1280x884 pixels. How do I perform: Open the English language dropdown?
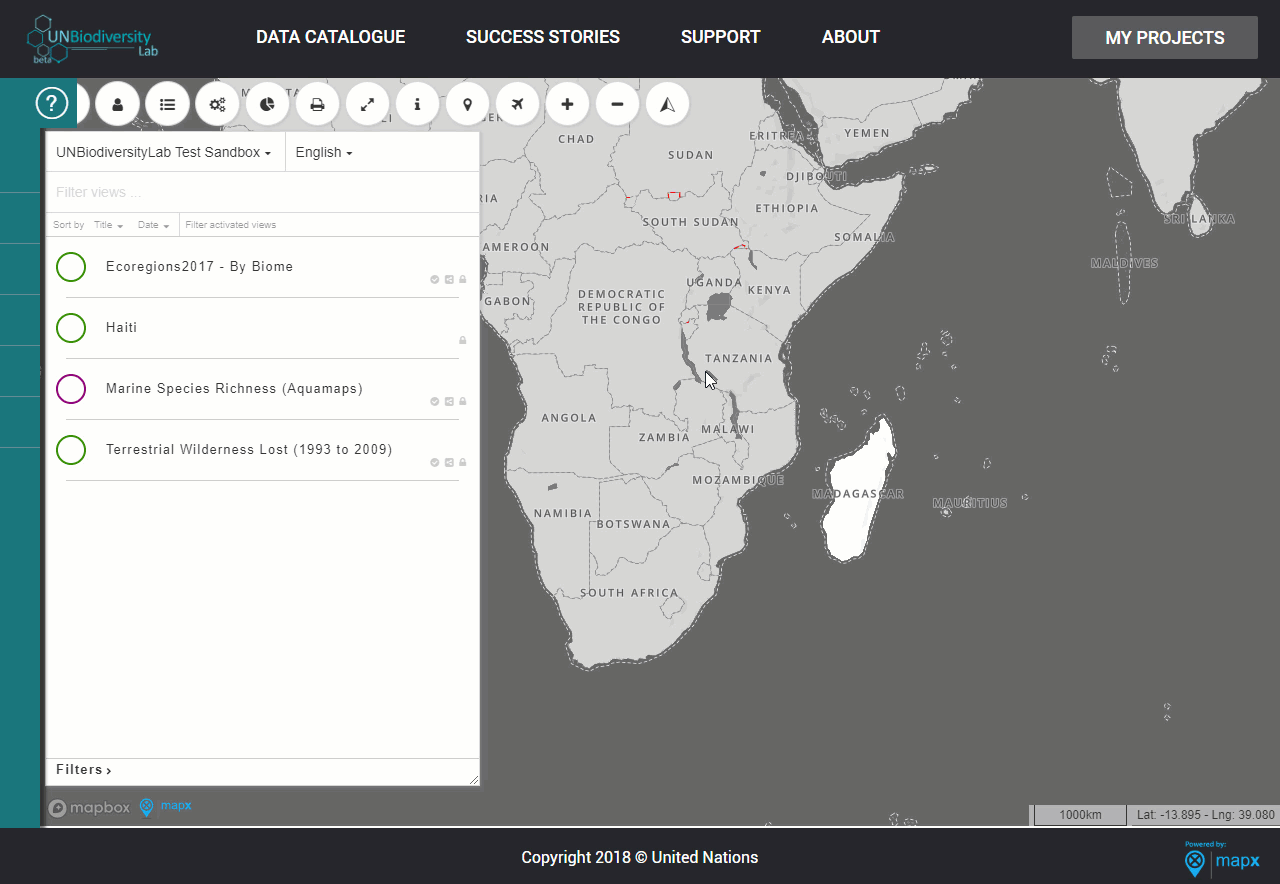click(324, 153)
